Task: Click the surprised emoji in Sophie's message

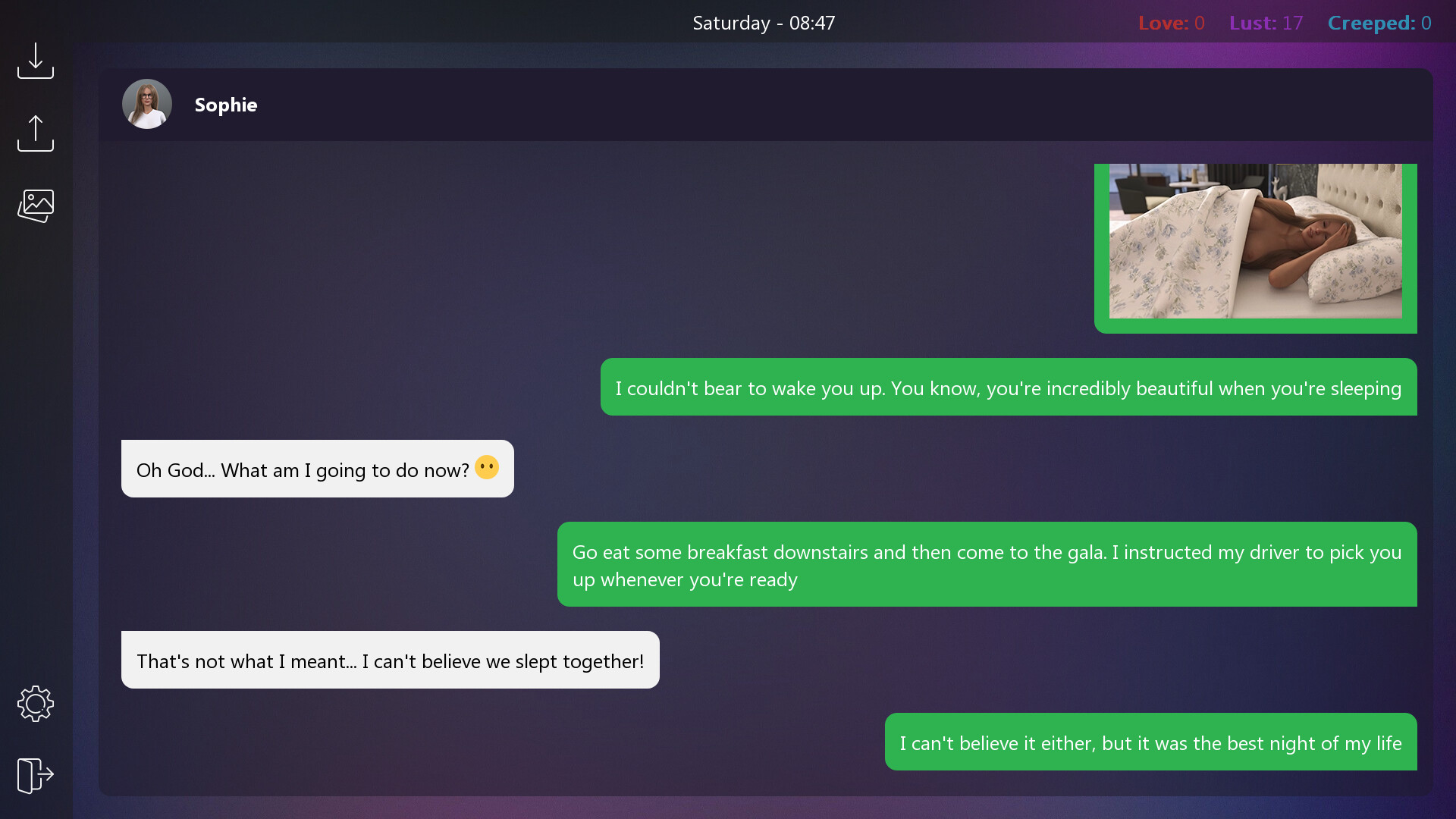Action: [x=487, y=467]
